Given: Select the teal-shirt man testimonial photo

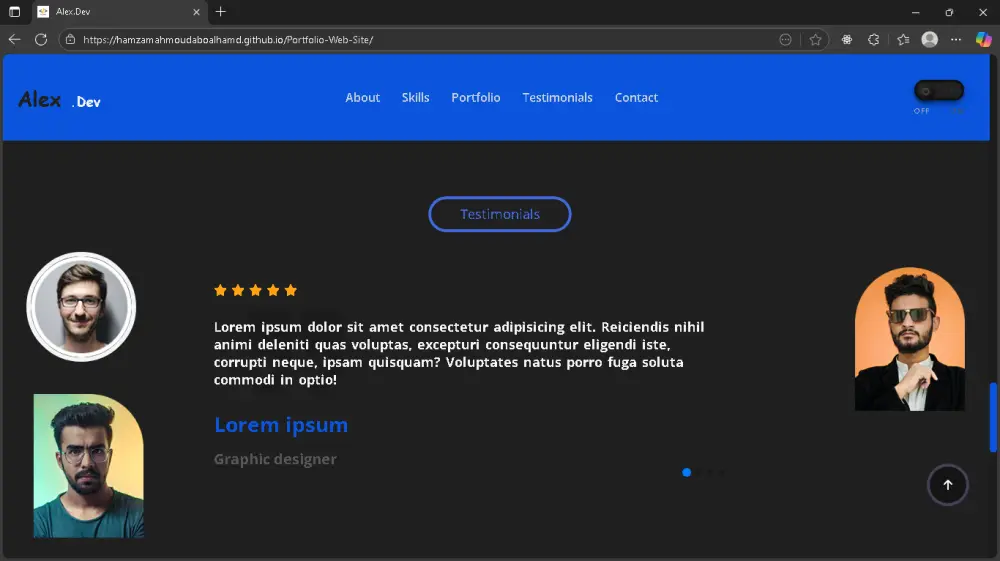Looking at the screenshot, I should point(89,466).
